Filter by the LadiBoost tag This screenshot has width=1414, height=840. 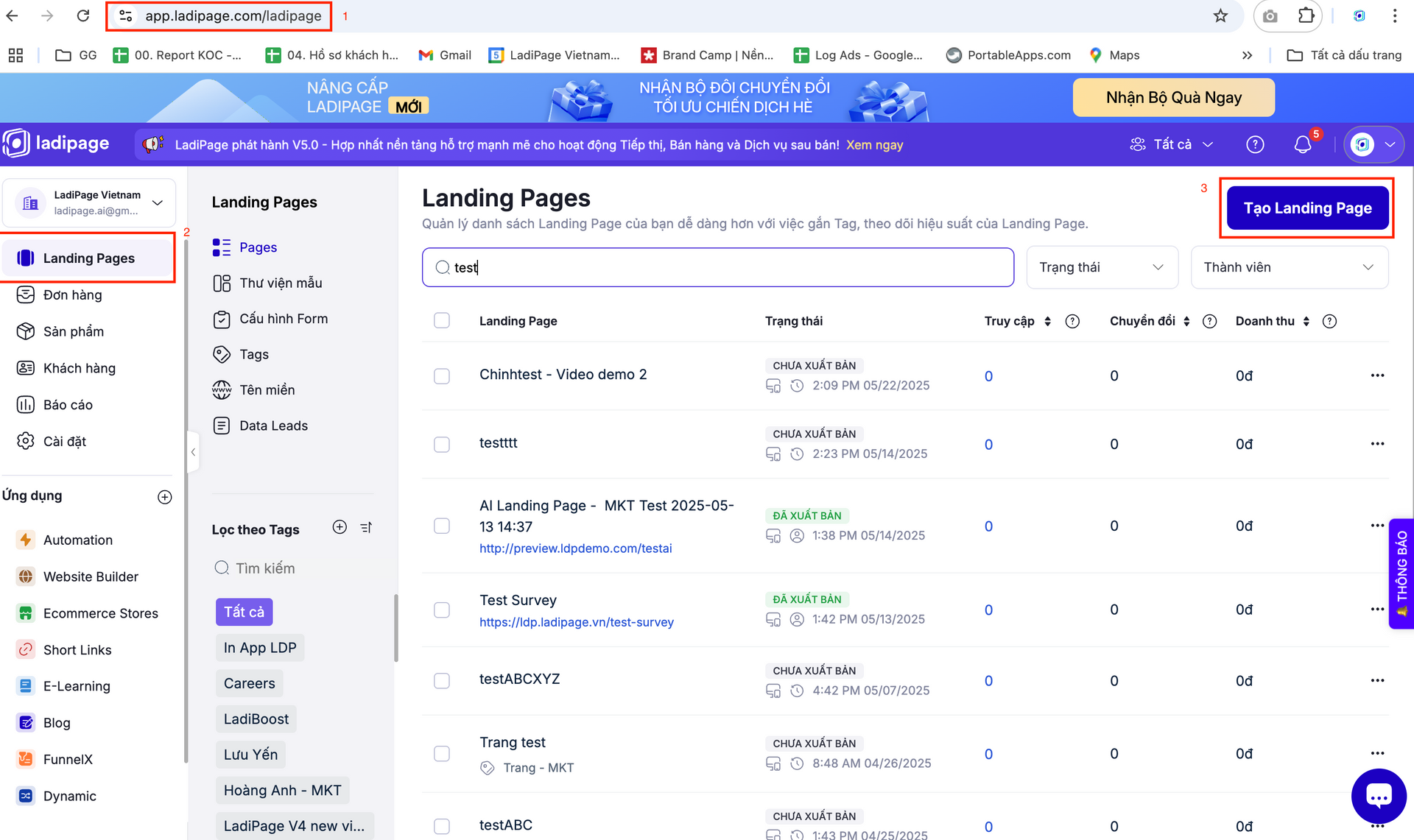[256, 719]
